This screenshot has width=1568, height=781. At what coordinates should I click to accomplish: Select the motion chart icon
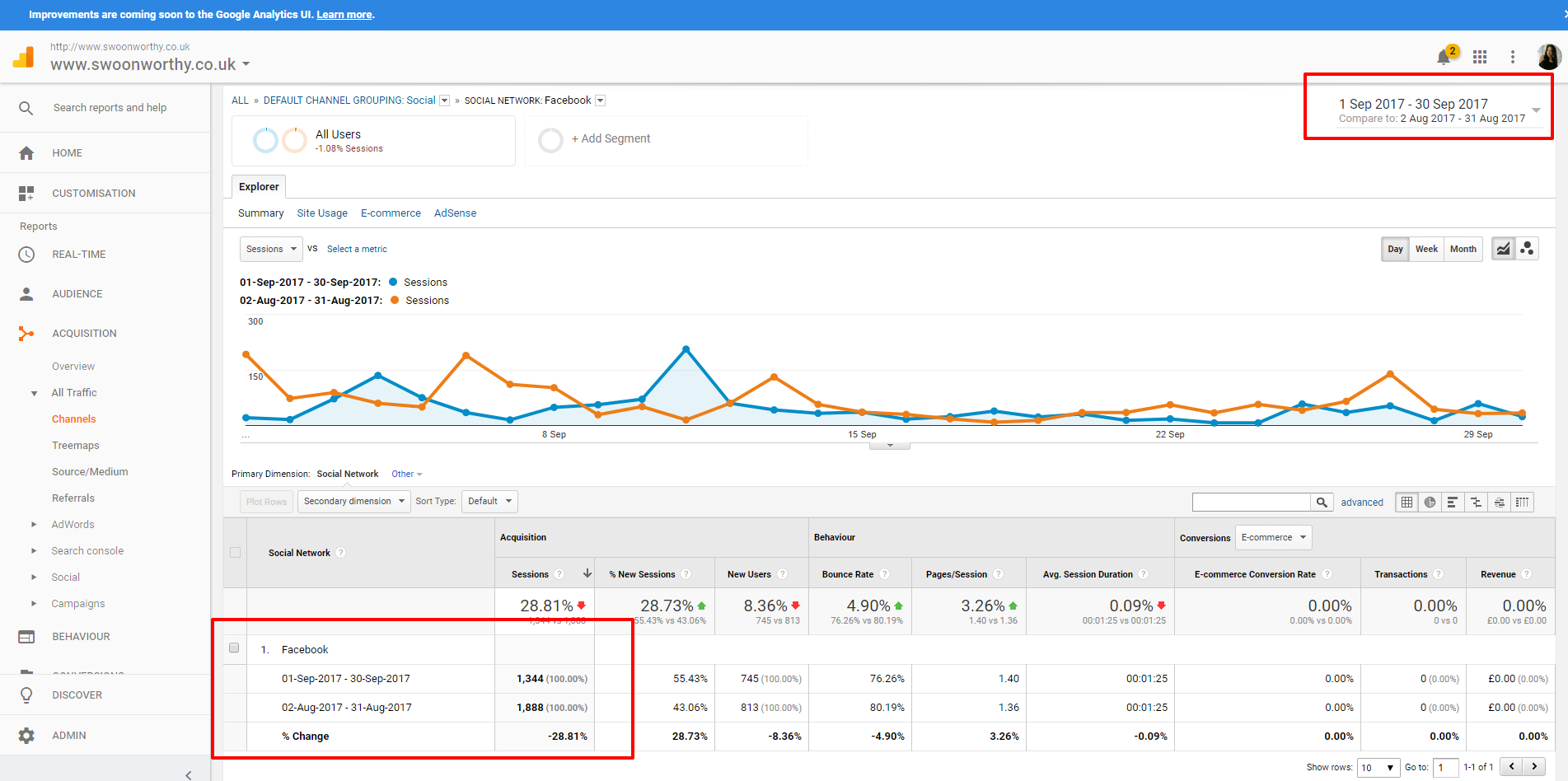click(x=1527, y=249)
